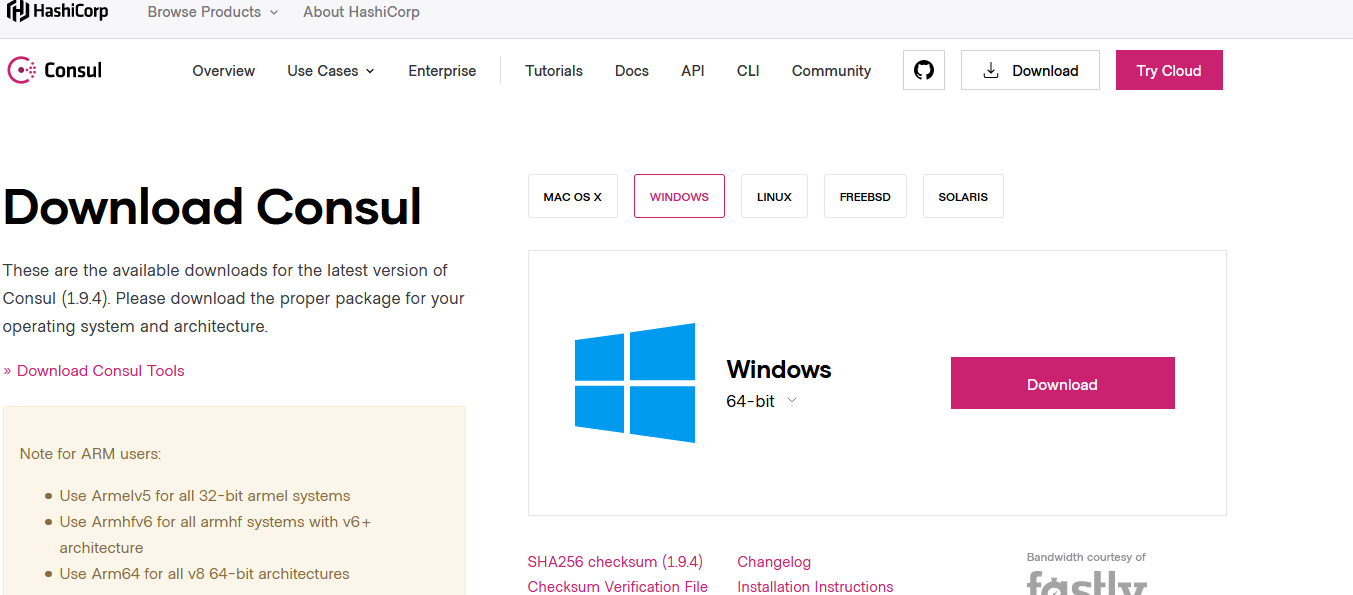Image resolution: width=1353 pixels, height=595 pixels.
Task: Open the API nav item
Action: (x=693, y=71)
